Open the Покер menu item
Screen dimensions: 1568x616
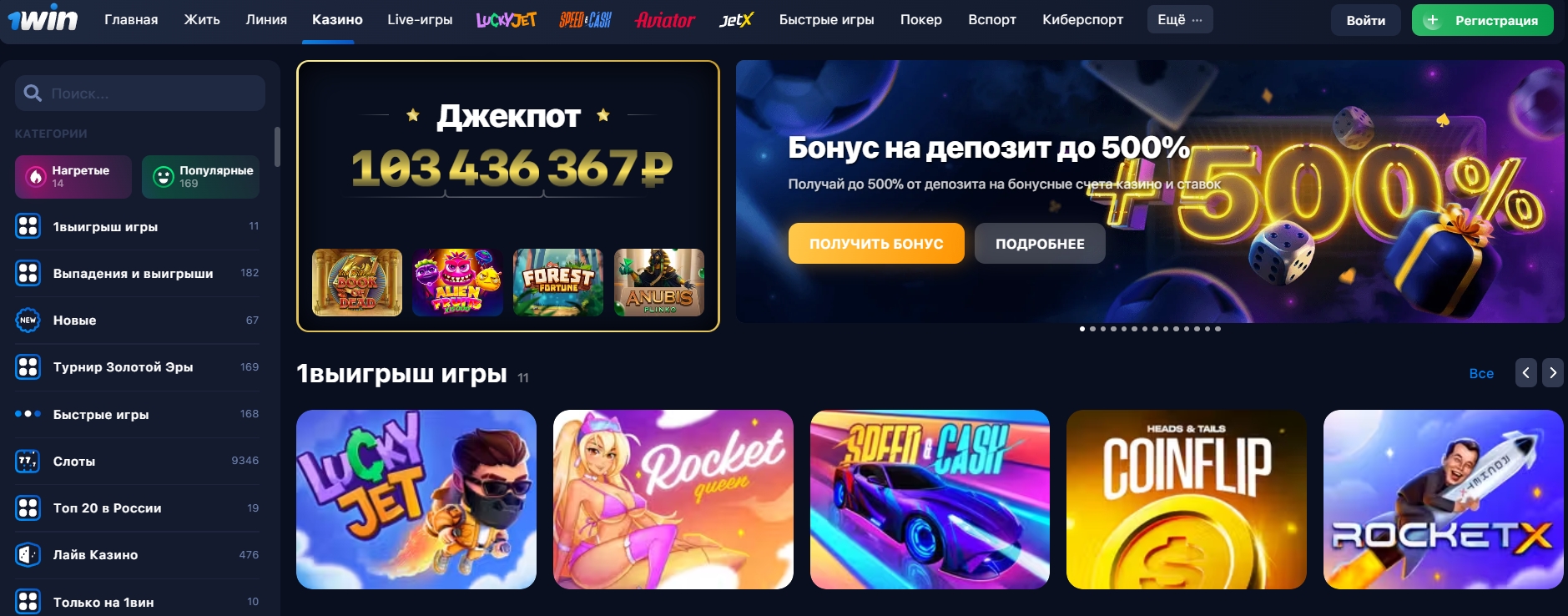(921, 20)
